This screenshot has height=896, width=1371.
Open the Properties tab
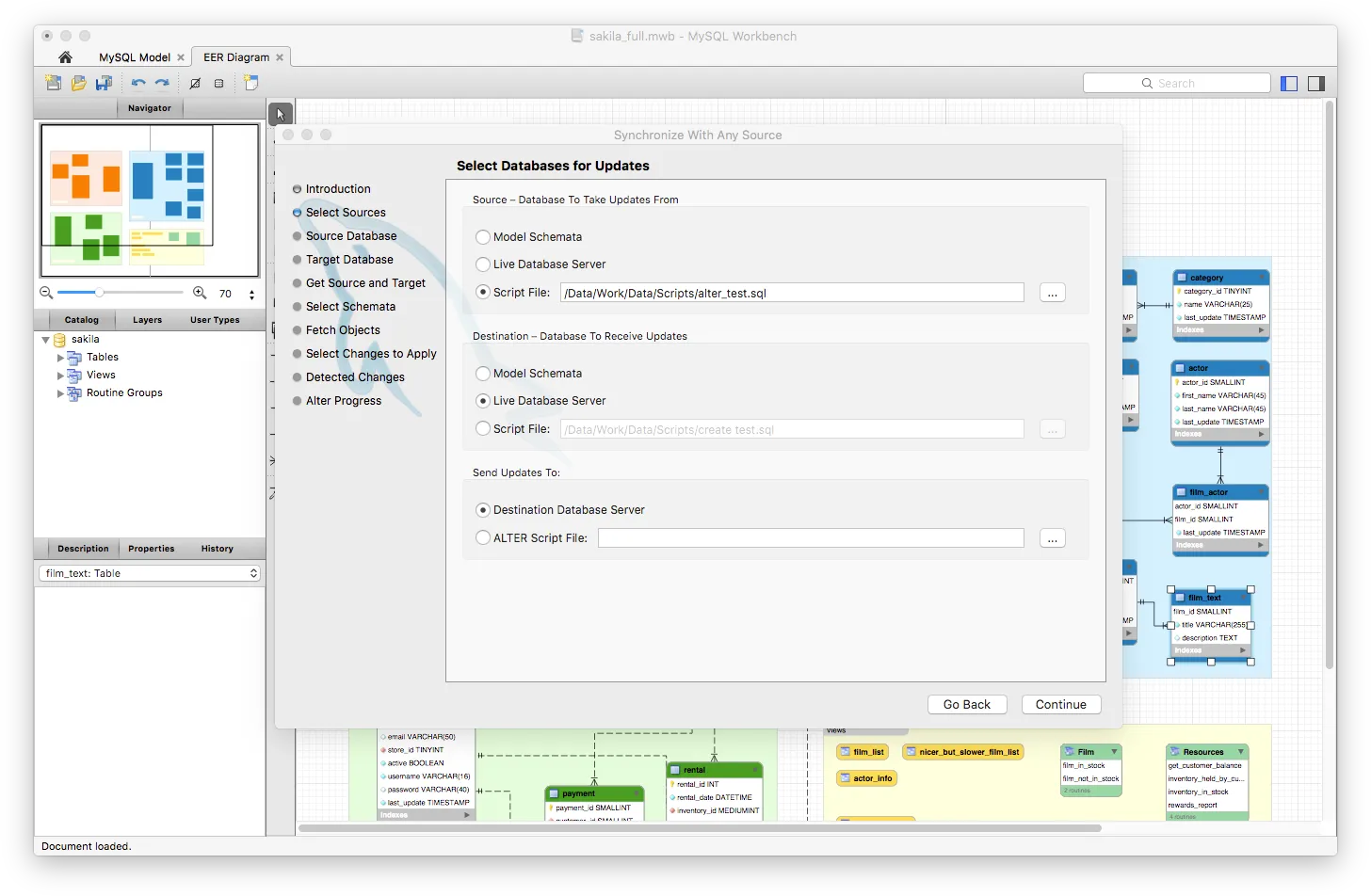click(x=152, y=549)
